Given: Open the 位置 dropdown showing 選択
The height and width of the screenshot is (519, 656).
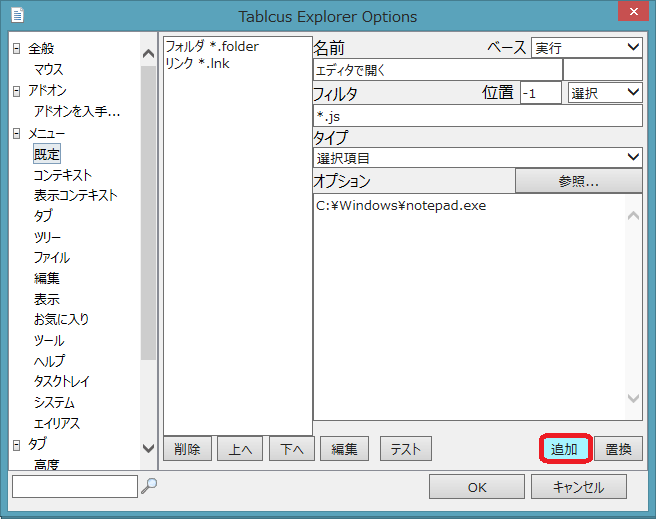Looking at the screenshot, I should [605, 92].
